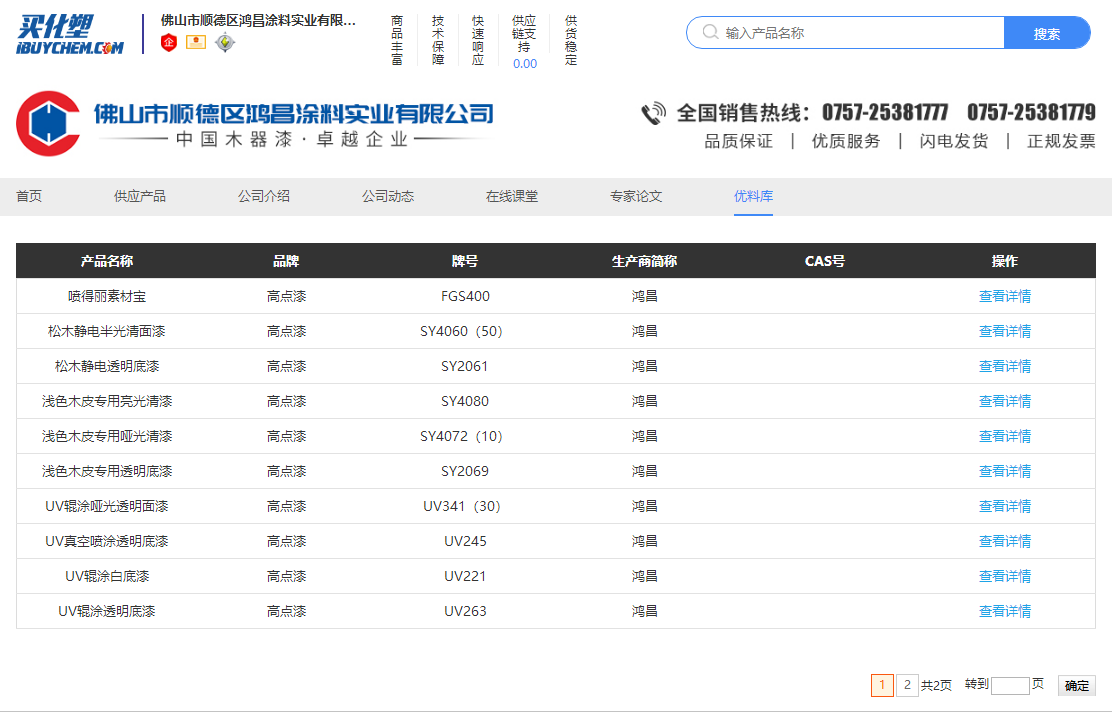
Task: Click the 品质保证 service label
Action: pos(738,141)
